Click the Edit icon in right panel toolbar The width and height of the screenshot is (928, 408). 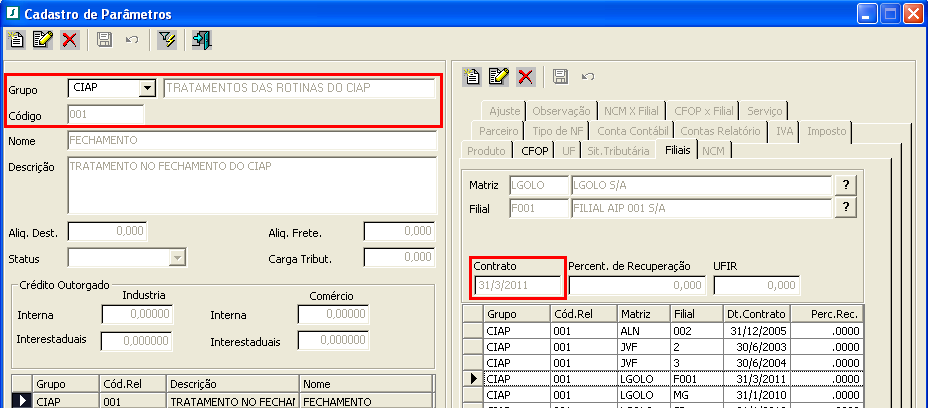coord(499,76)
